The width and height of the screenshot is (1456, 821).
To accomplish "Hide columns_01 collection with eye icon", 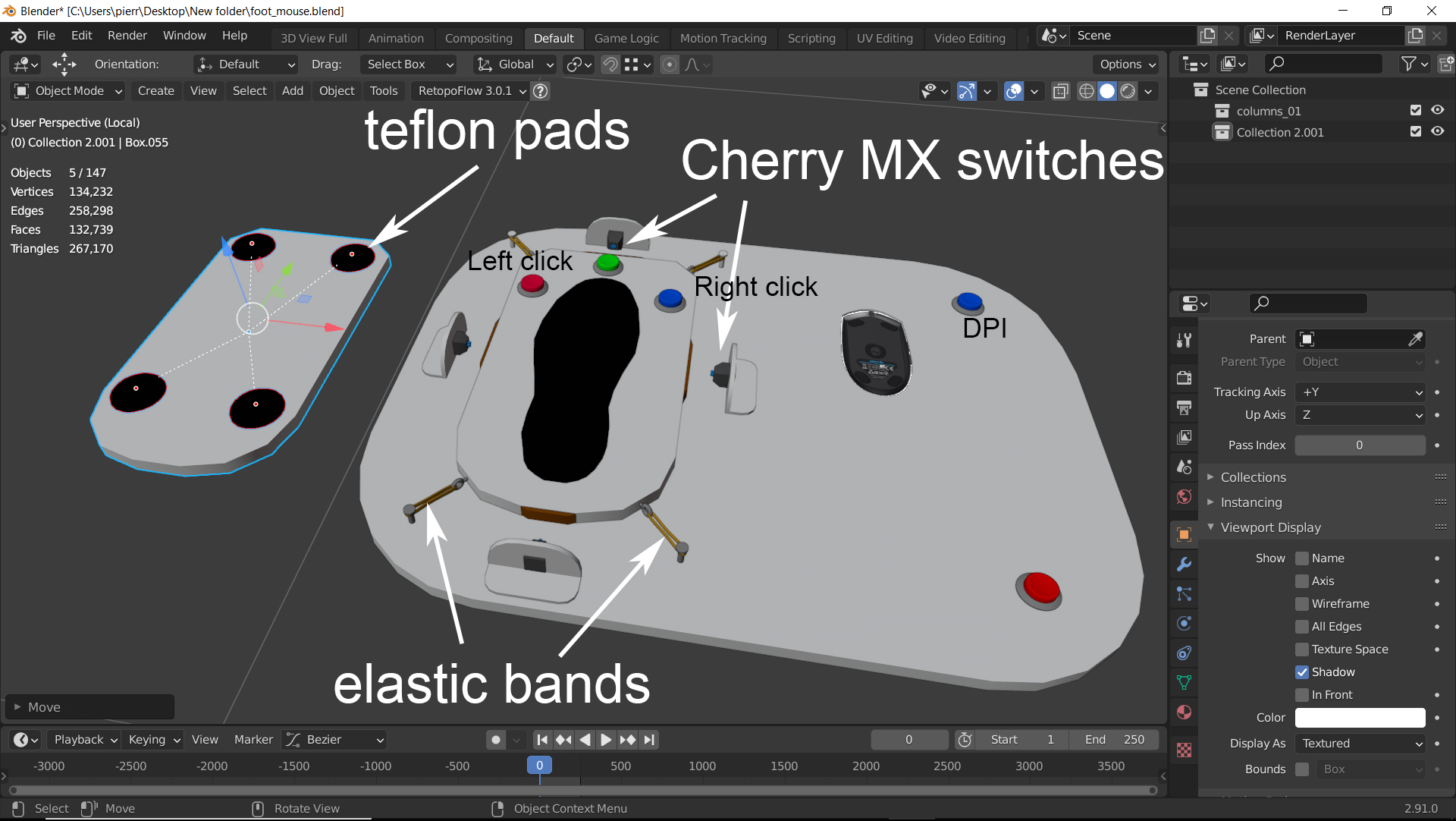I will (x=1437, y=110).
